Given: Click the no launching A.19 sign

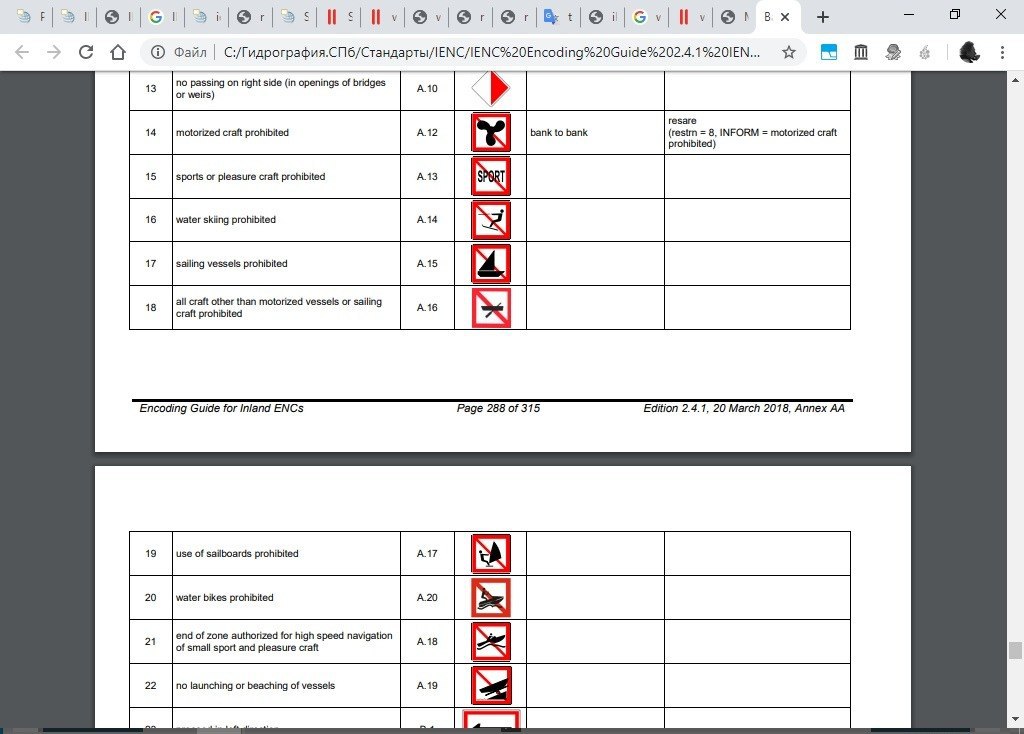Looking at the screenshot, I should tap(490, 685).
